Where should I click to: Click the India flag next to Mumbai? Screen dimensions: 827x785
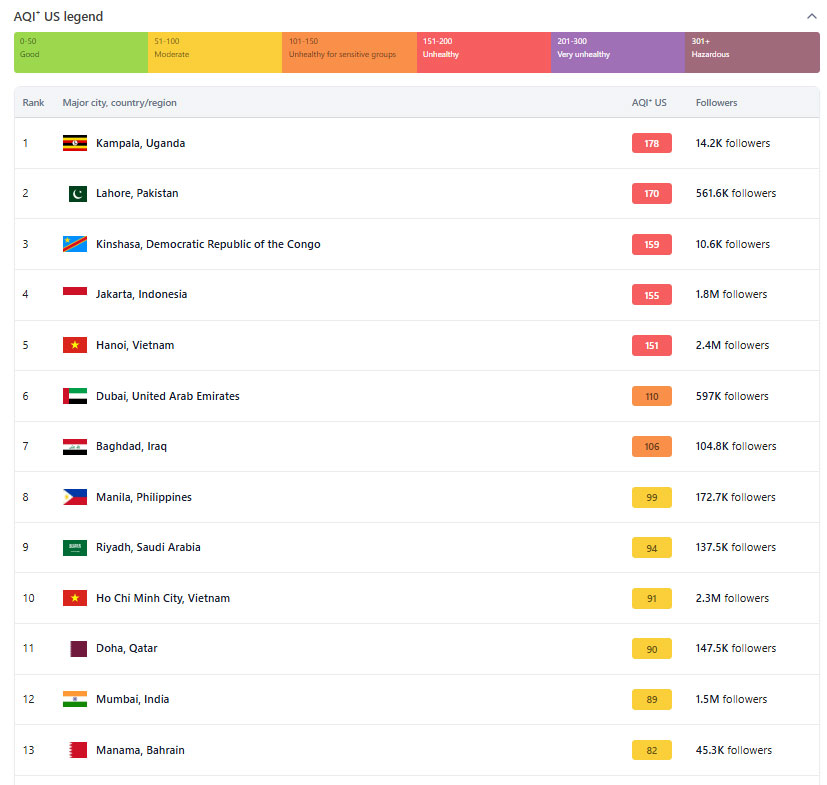click(x=74, y=699)
